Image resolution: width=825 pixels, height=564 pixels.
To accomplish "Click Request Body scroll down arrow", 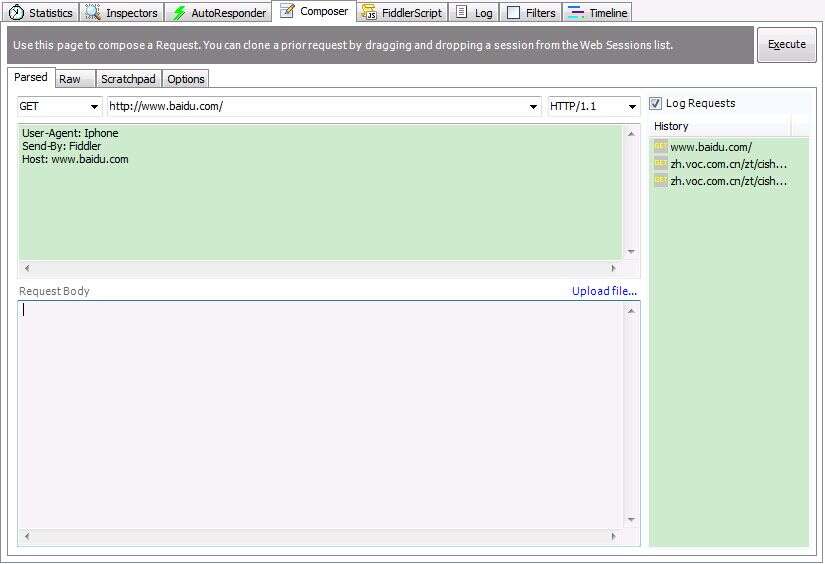I will click(631, 520).
